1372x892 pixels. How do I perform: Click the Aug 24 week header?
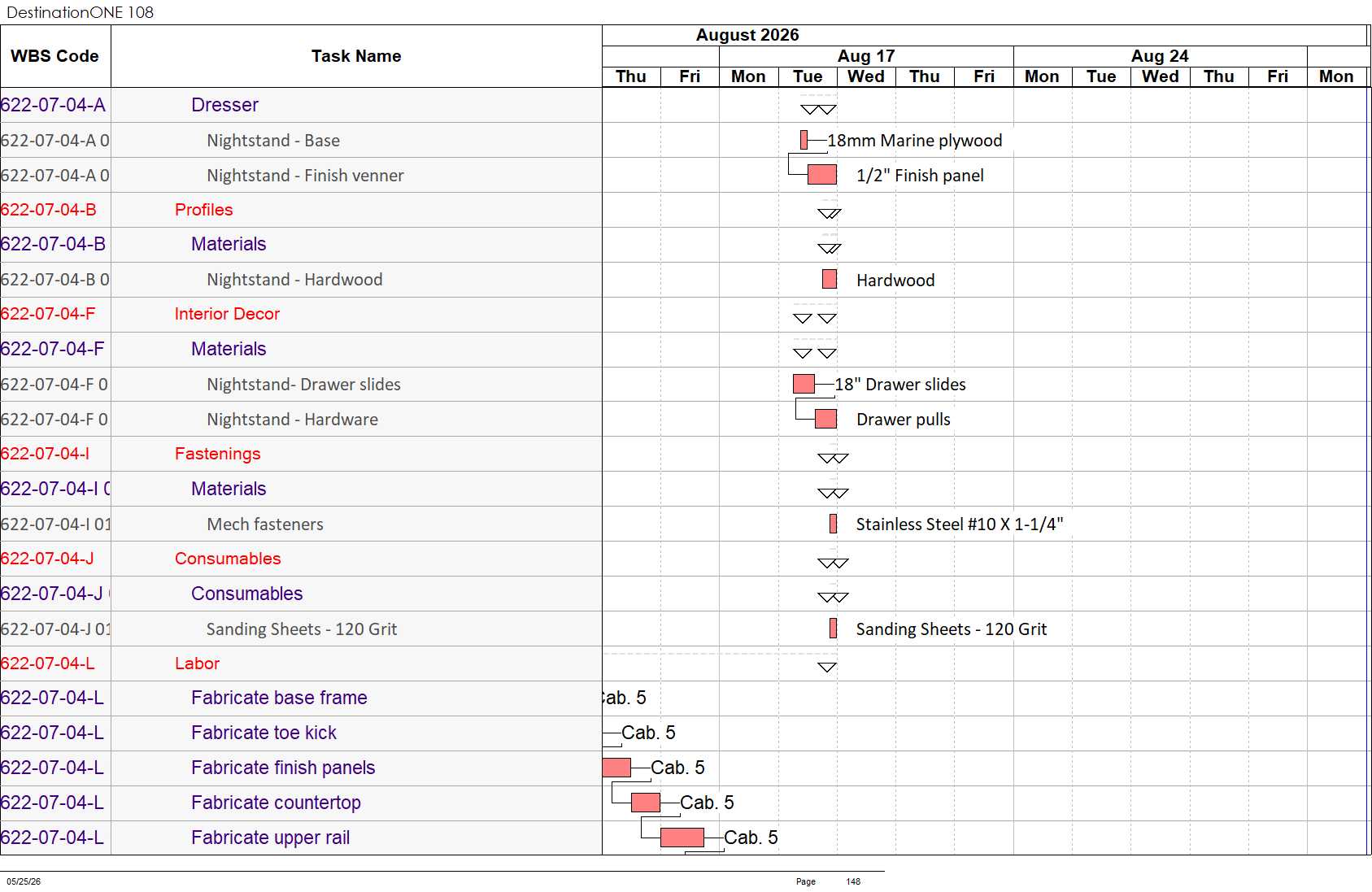pyautogui.click(x=1160, y=56)
